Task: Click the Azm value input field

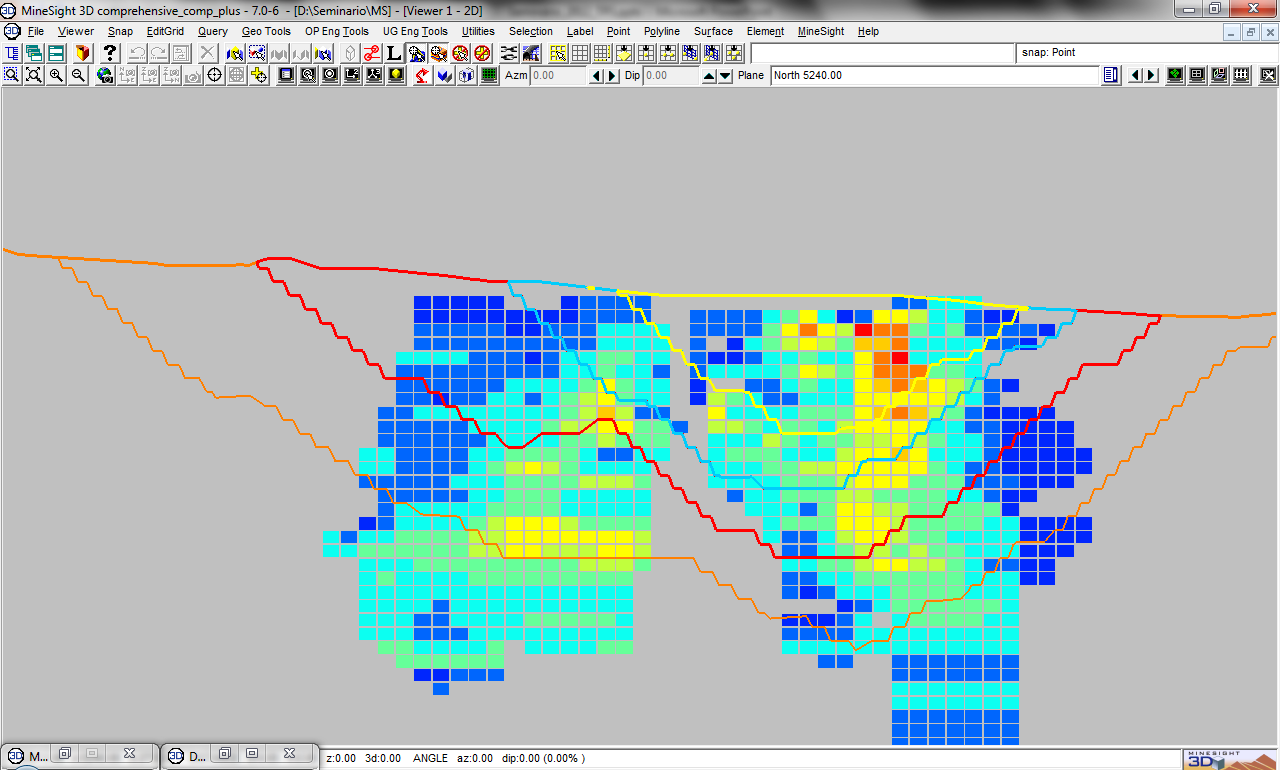Action: [558, 75]
